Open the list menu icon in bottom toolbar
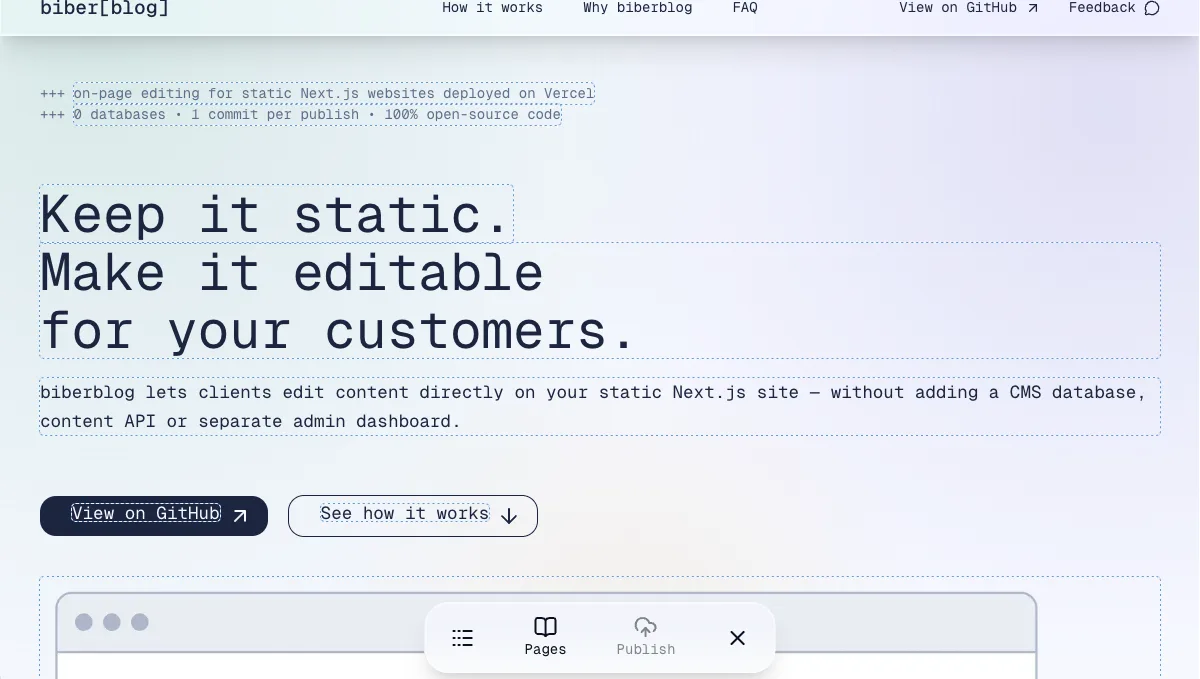 pyautogui.click(x=462, y=638)
